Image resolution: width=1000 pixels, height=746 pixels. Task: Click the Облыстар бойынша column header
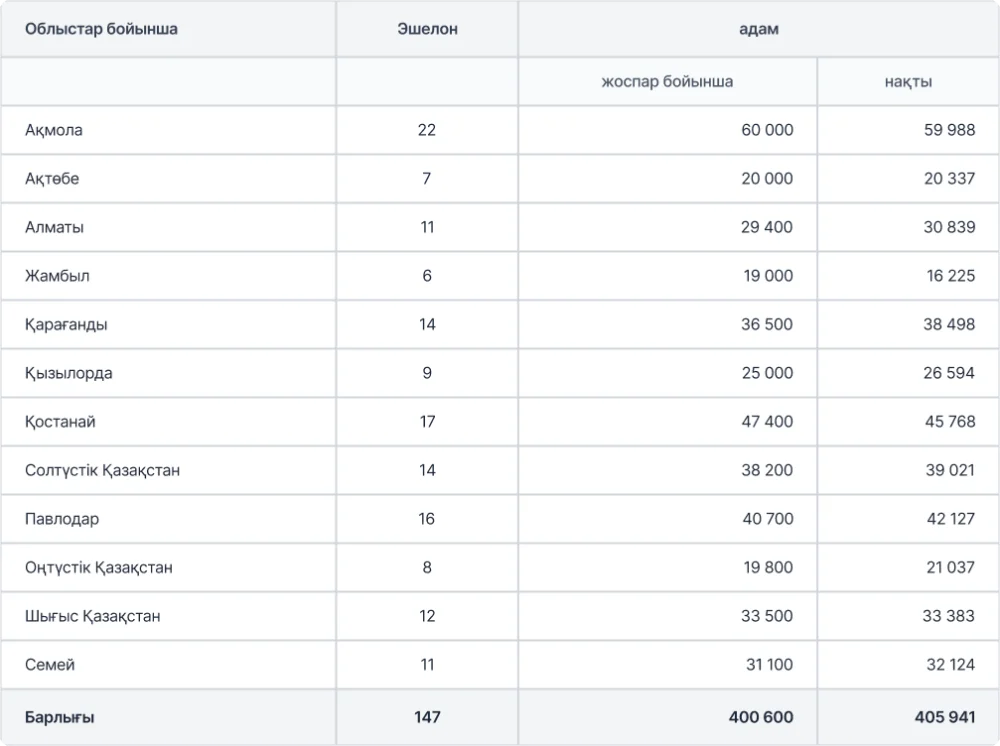(101, 29)
